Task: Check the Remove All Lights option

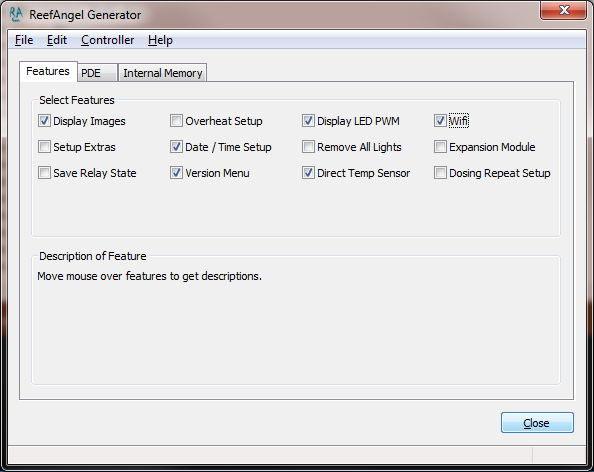Action: point(308,147)
